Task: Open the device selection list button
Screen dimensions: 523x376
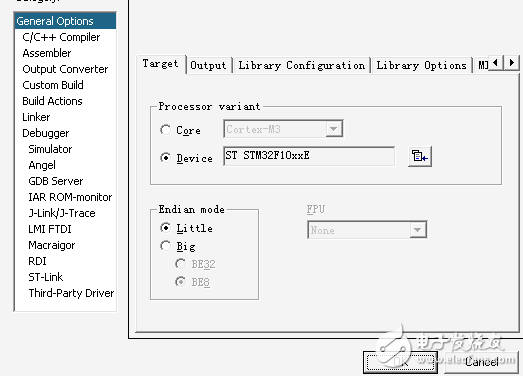Action: [x=420, y=156]
